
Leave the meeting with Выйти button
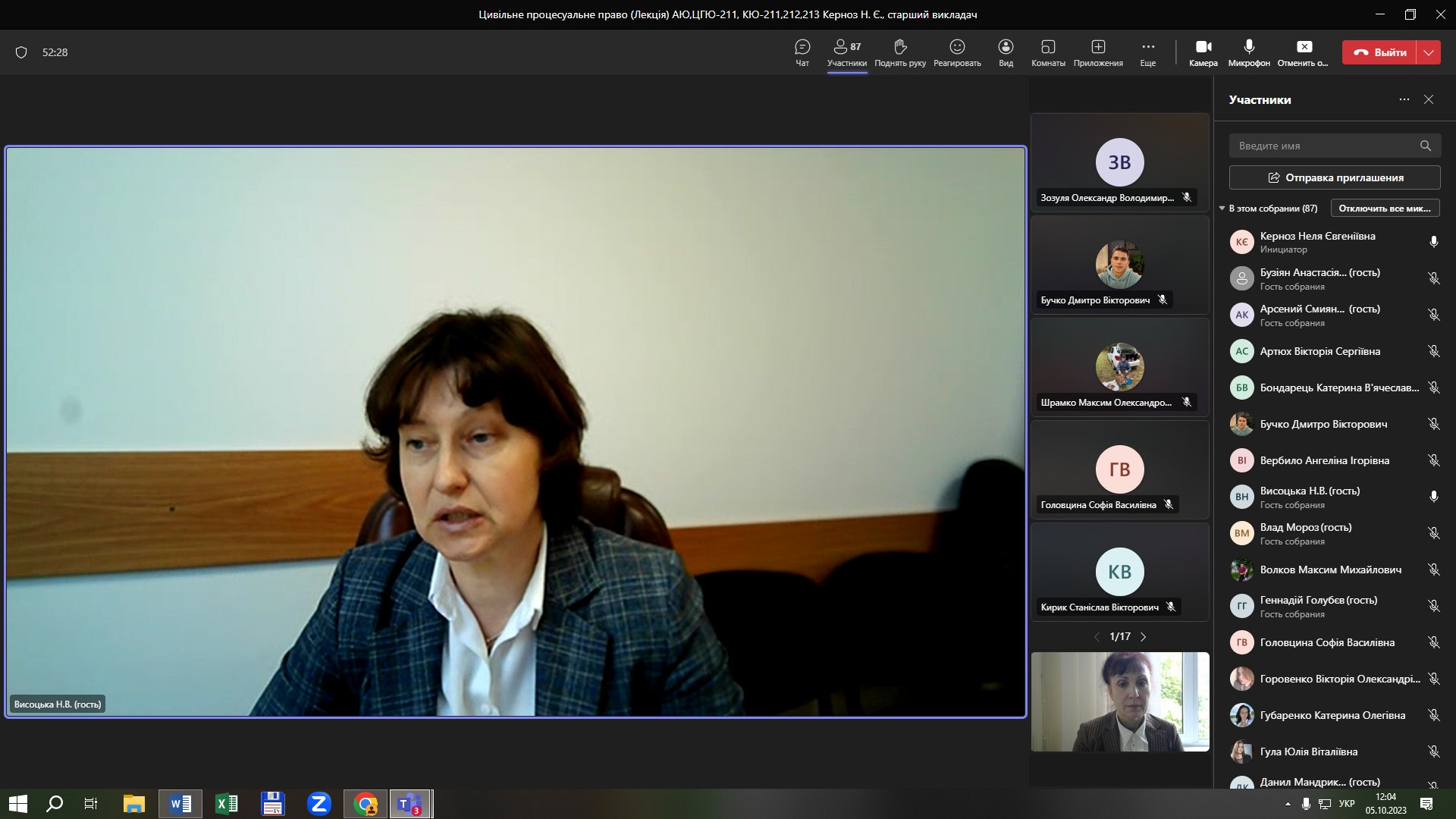(x=1379, y=52)
